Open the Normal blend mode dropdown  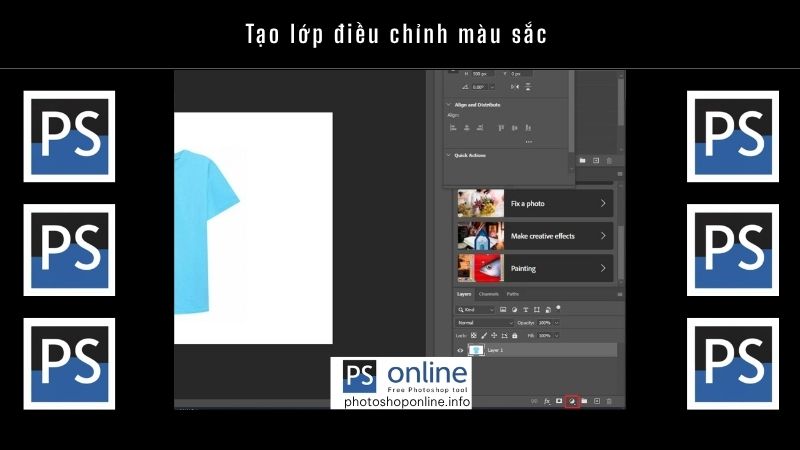pos(484,323)
